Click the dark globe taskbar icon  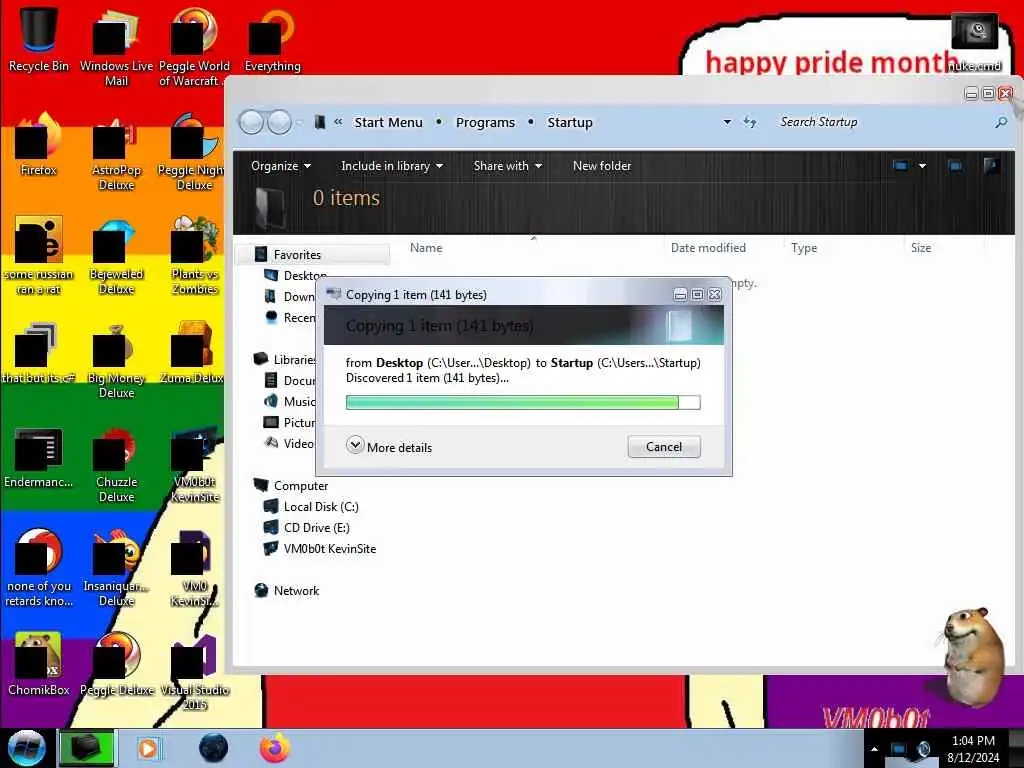213,748
